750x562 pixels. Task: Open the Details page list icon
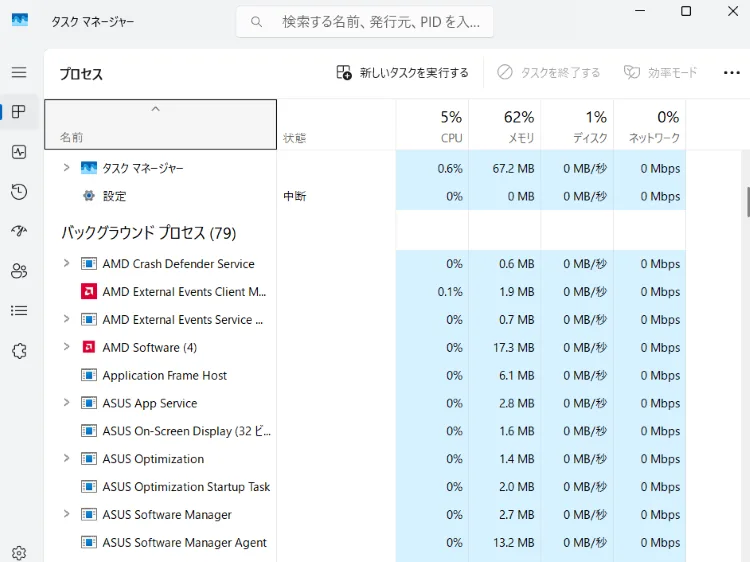coord(19,311)
